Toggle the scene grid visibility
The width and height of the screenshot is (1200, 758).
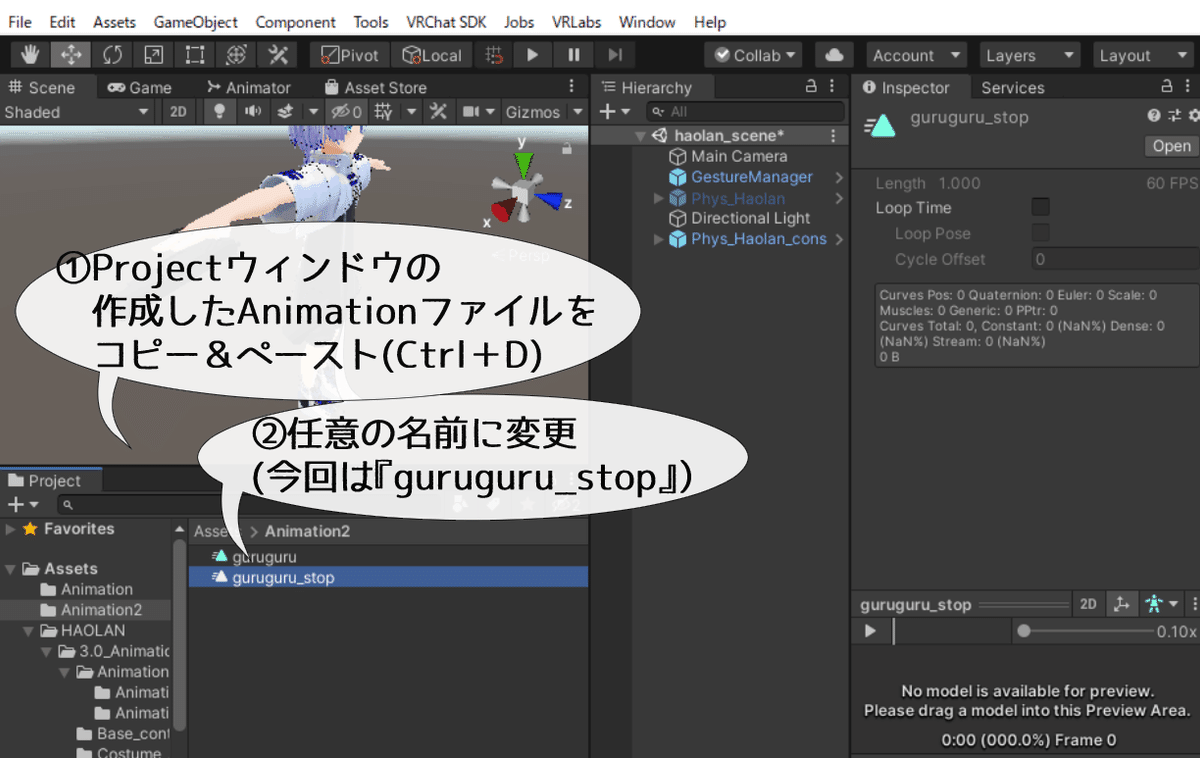coord(383,112)
